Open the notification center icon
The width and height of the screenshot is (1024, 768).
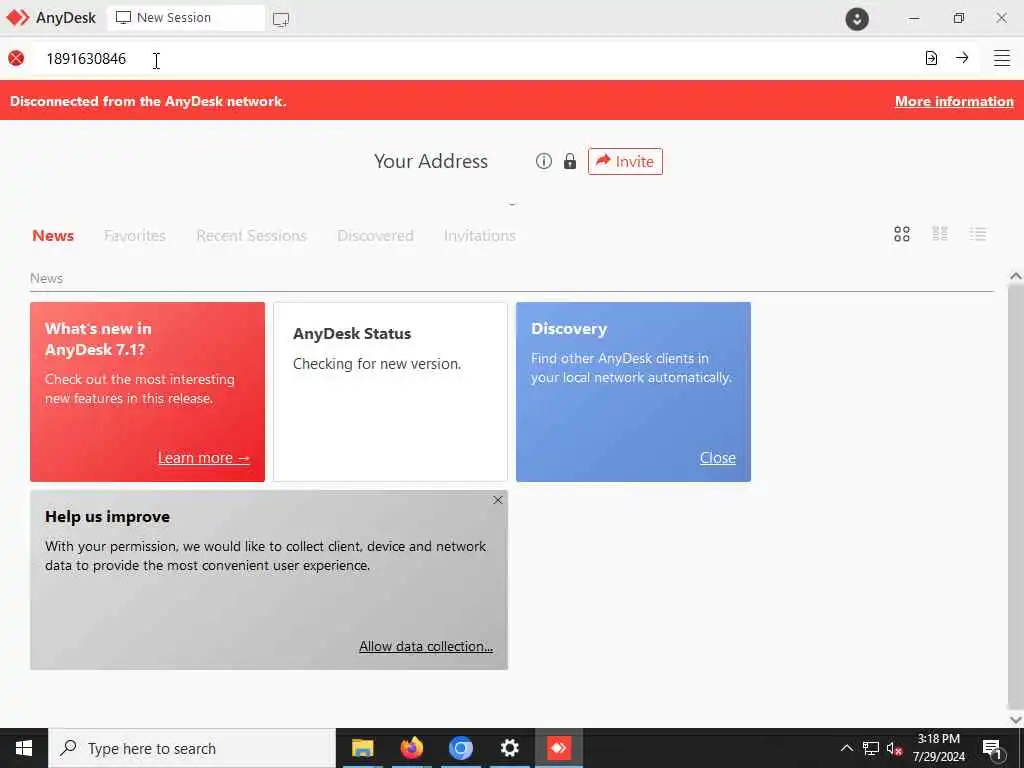point(993,749)
